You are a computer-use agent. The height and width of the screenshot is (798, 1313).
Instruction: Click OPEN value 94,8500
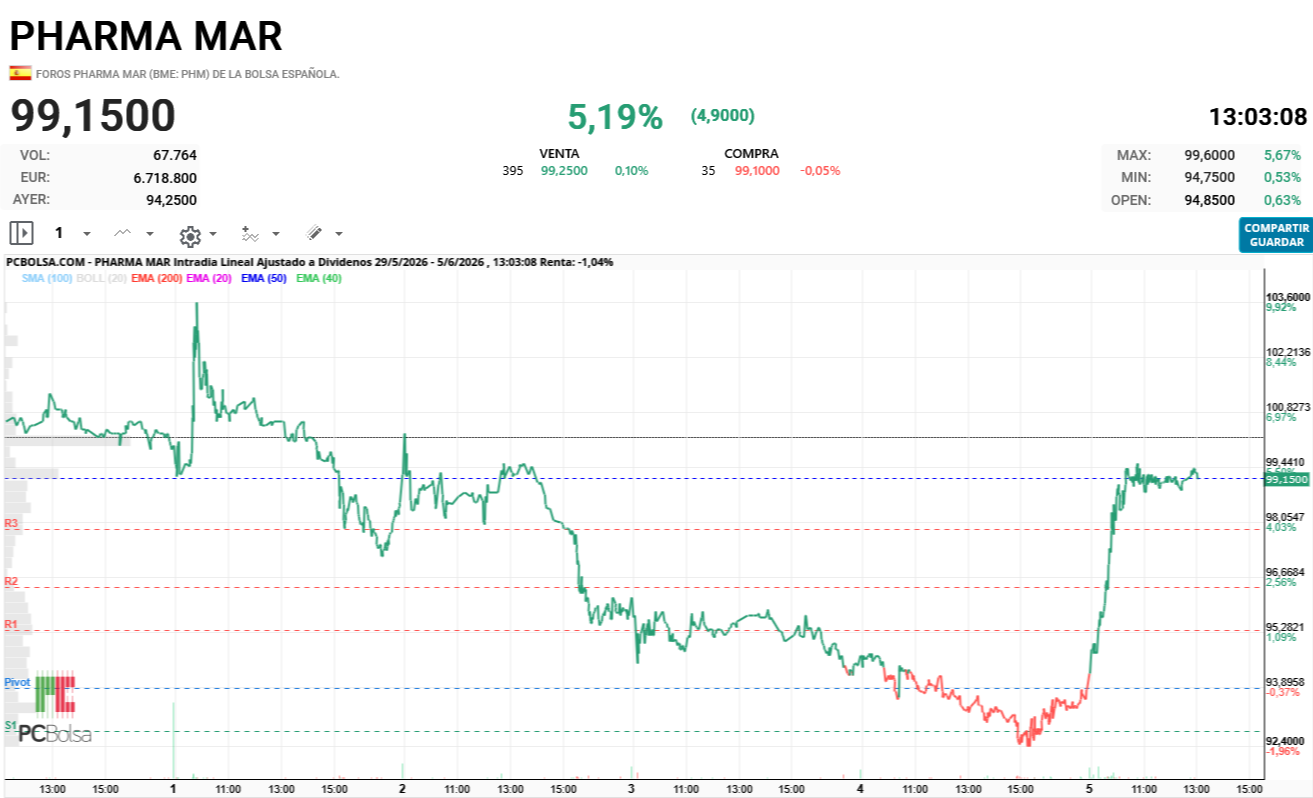point(1210,199)
